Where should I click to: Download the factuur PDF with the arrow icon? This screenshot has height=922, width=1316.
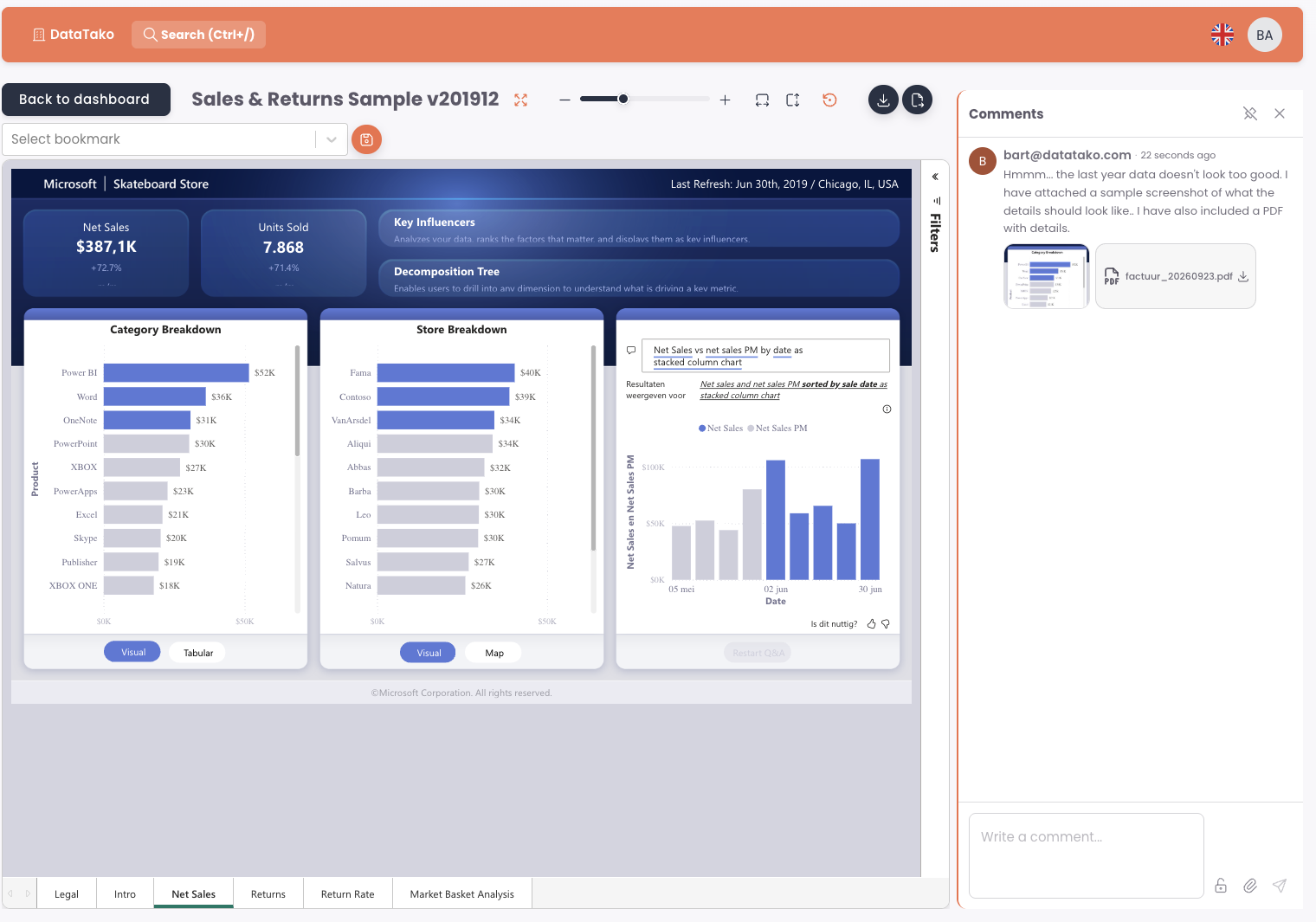[x=1243, y=277]
